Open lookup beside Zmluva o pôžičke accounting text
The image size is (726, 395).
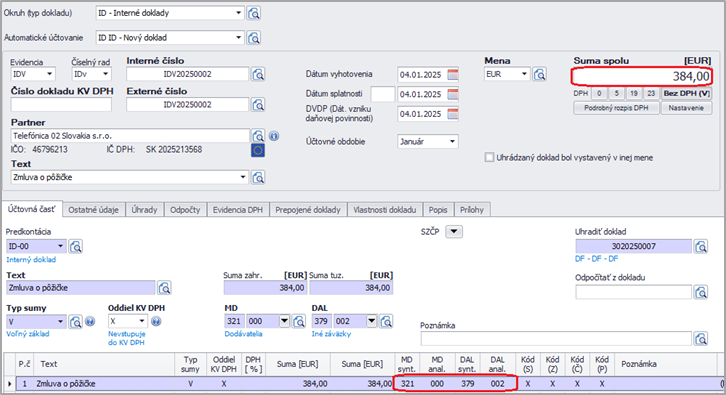coord(164,288)
